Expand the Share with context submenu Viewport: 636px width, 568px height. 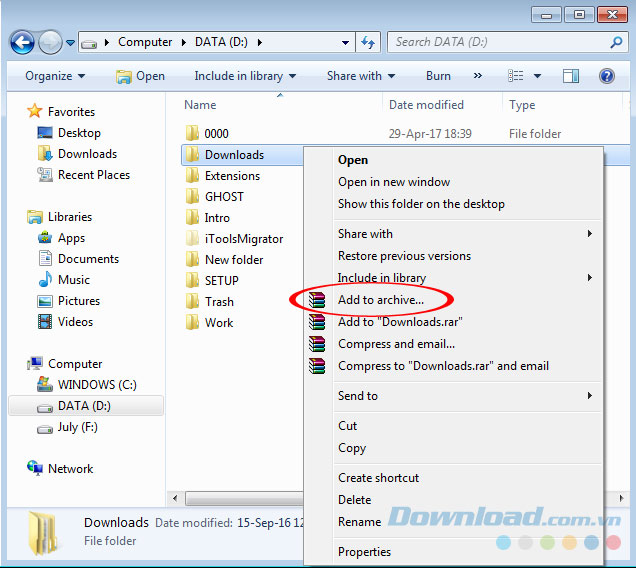(453, 234)
